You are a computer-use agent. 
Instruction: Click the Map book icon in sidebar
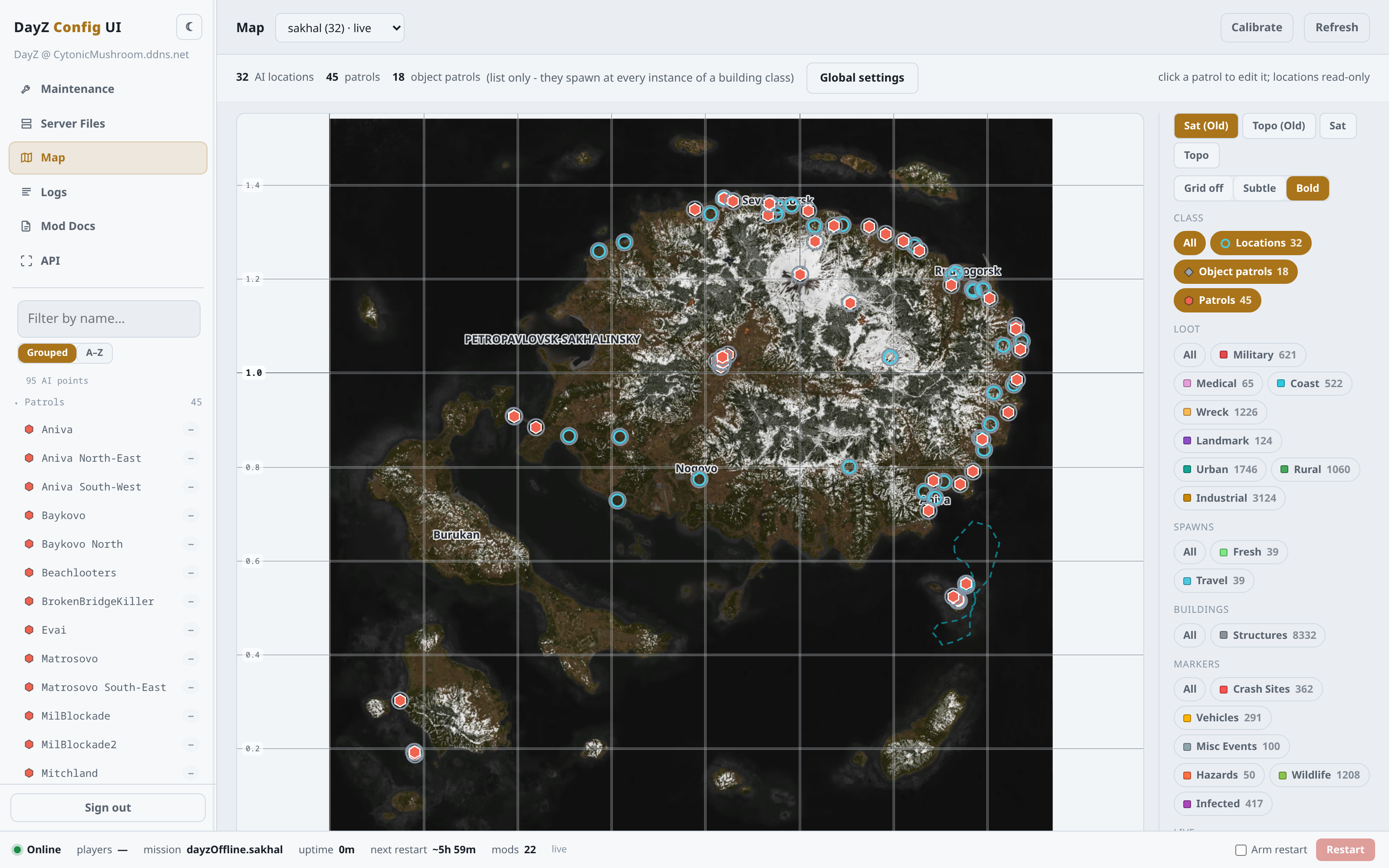[26, 157]
